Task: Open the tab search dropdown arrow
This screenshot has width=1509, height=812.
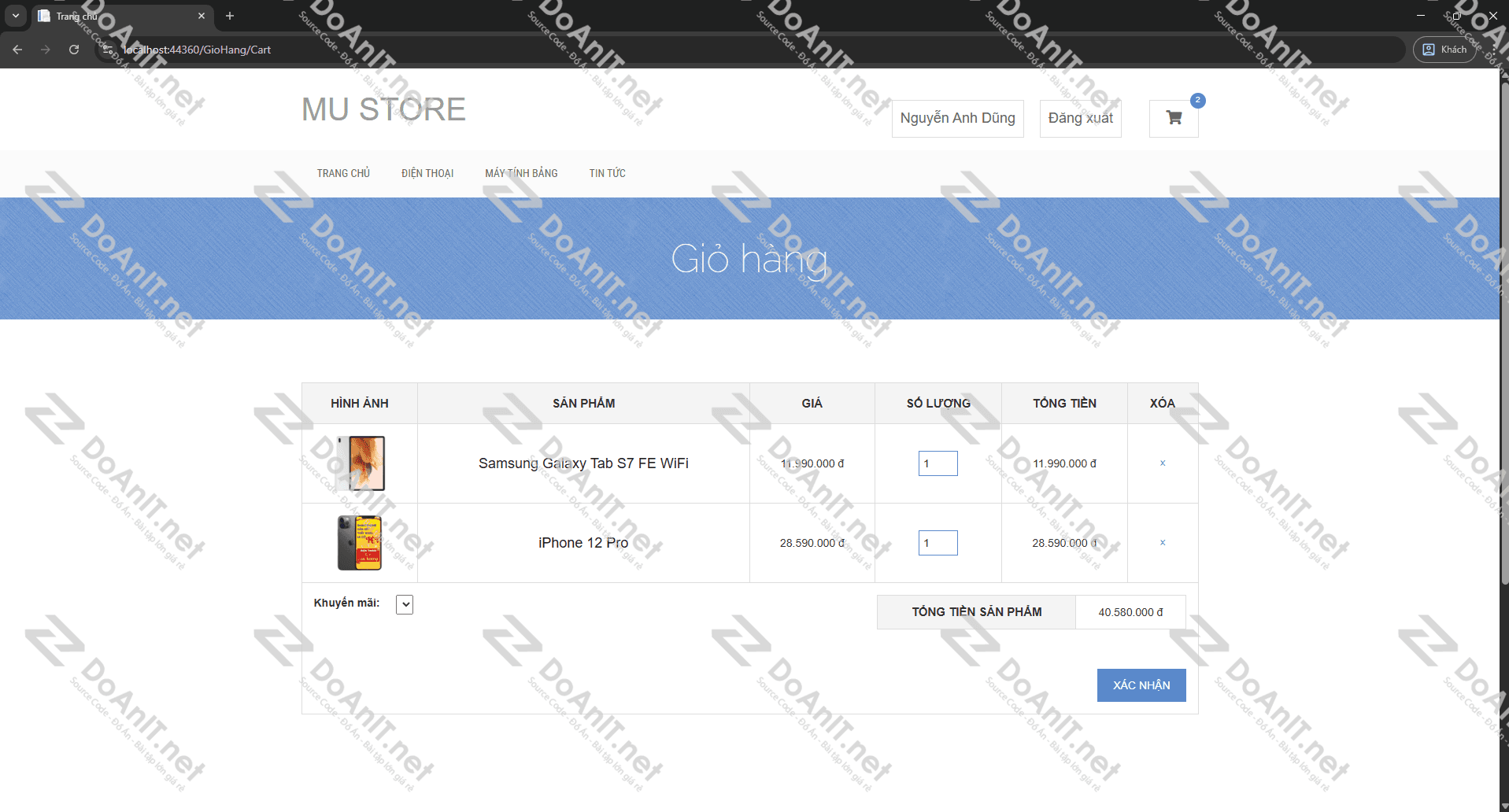Action: pyautogui.click(x=16, y=16)
